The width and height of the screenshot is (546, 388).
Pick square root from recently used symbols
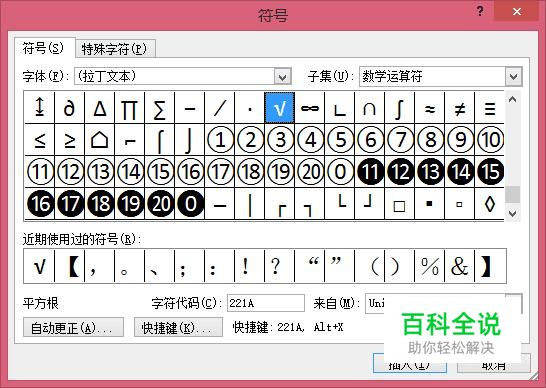coord(40,266)
